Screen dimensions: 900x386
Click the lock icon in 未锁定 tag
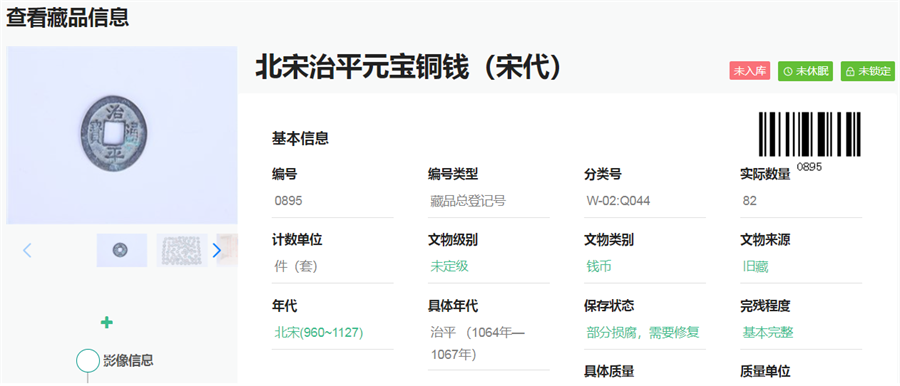(851, 71)
